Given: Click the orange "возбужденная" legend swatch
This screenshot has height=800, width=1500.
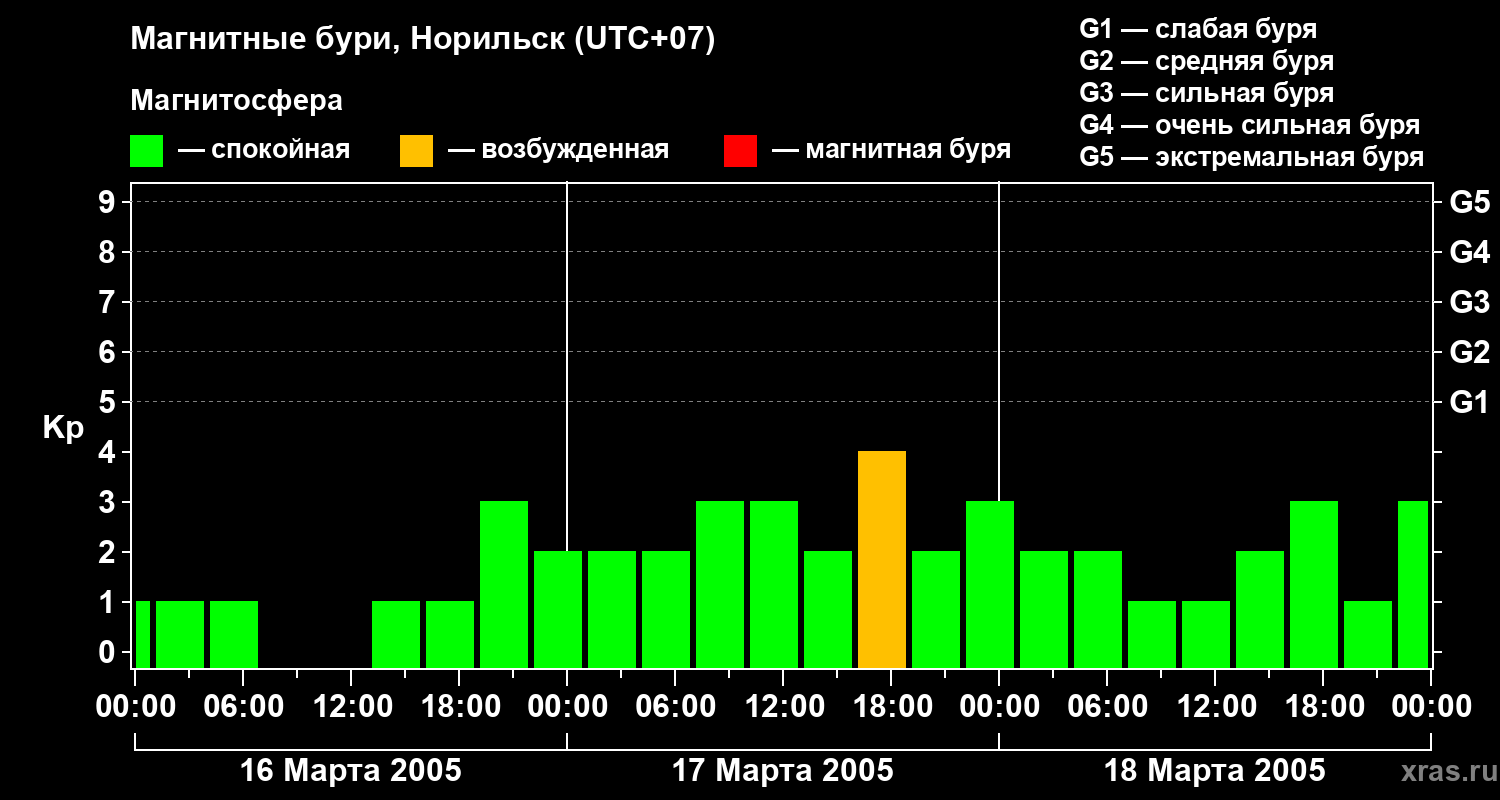Looking at the screenshot, I should click(416, 151).
